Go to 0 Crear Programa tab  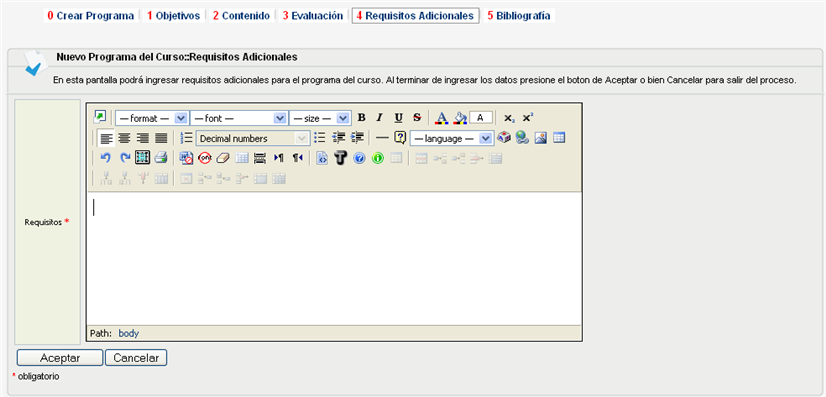click(91, 16)
